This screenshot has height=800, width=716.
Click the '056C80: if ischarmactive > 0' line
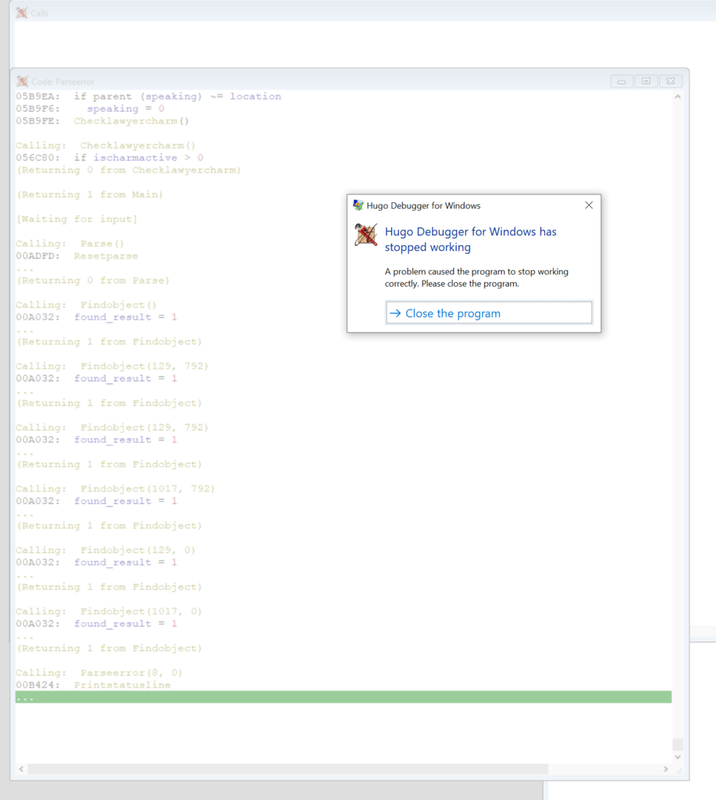pos(110,158)
